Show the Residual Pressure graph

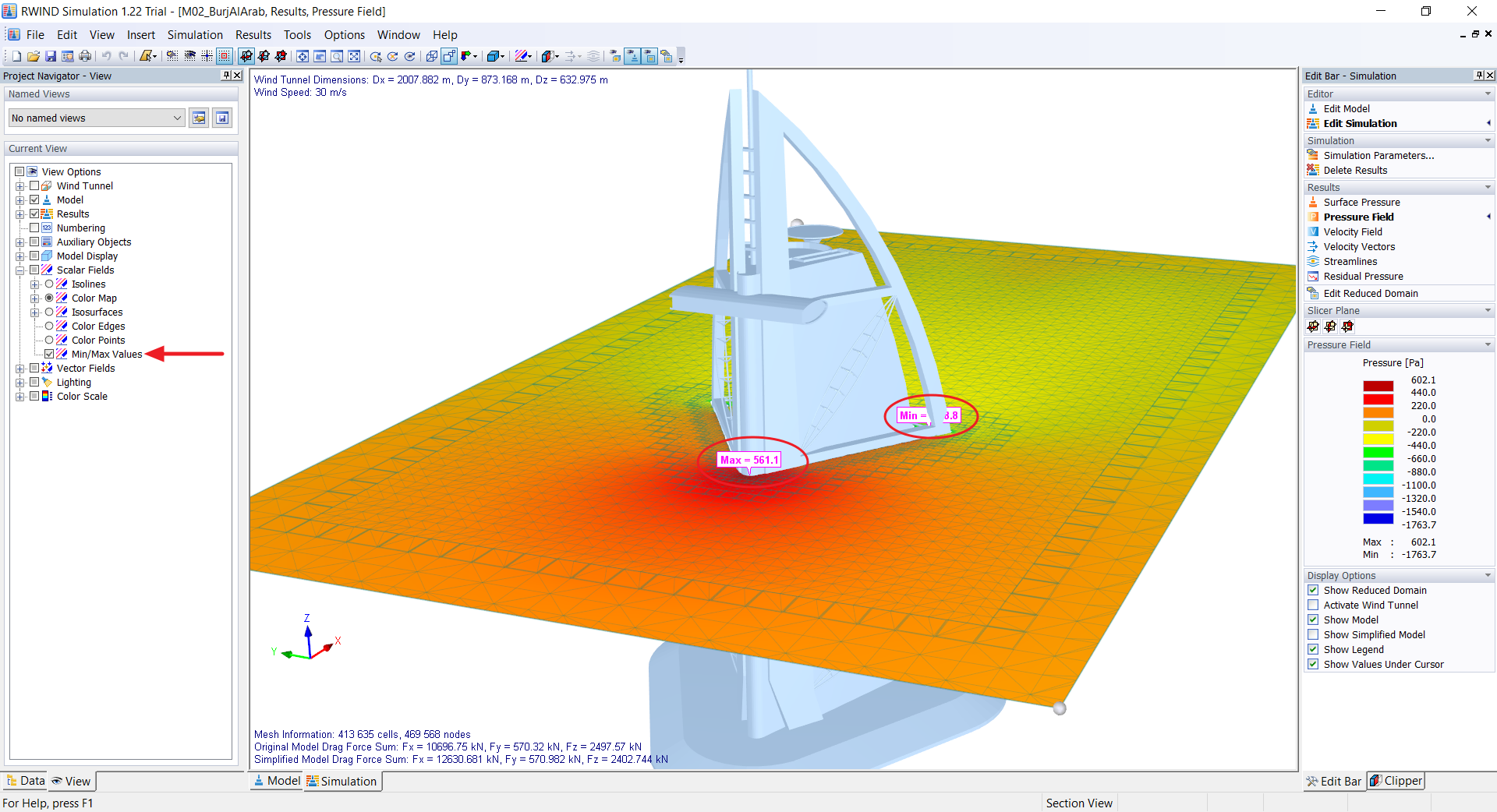click(1363, 276)
